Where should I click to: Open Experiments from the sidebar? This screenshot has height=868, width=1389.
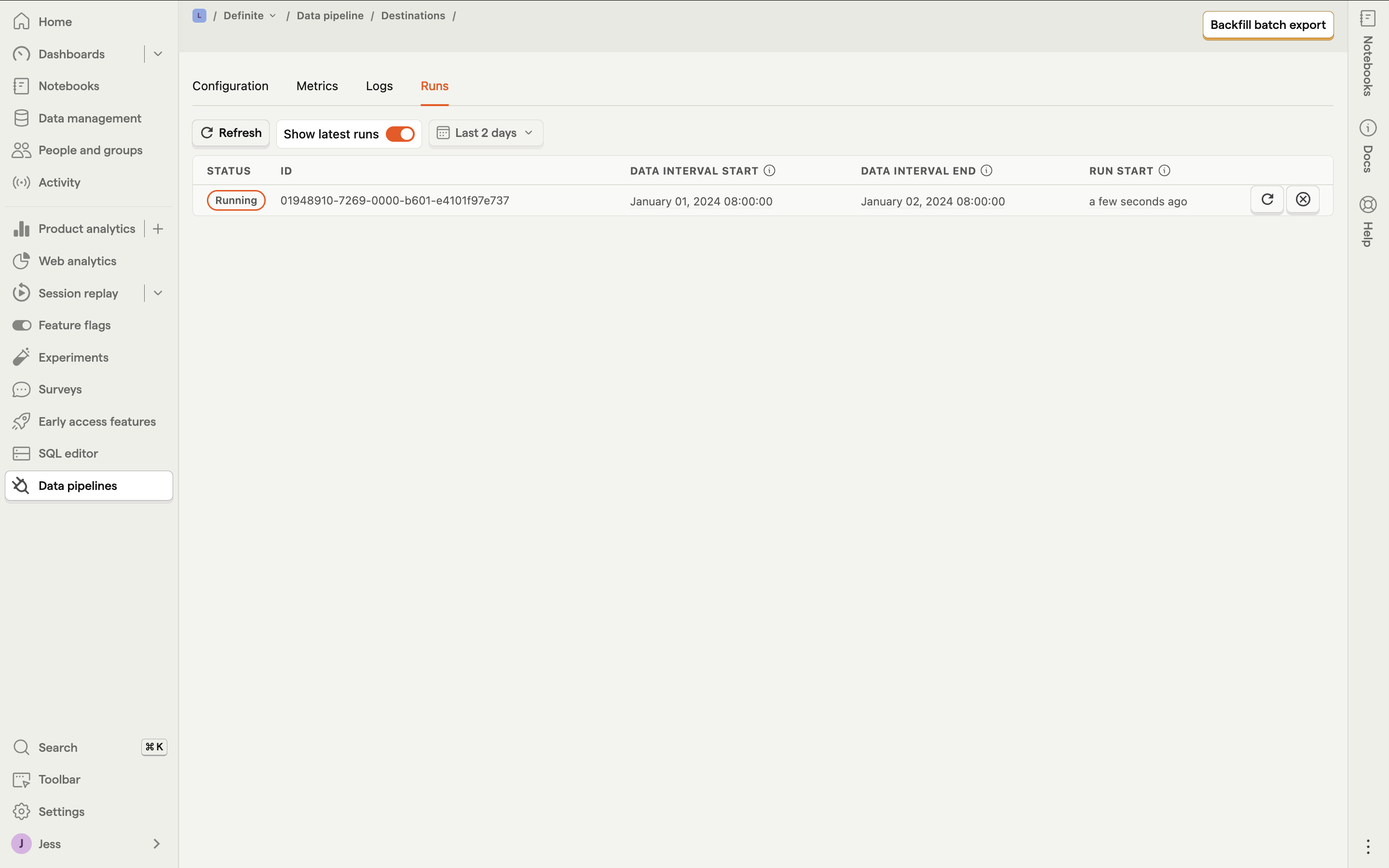pyautogui.click(x=73, y=358)
